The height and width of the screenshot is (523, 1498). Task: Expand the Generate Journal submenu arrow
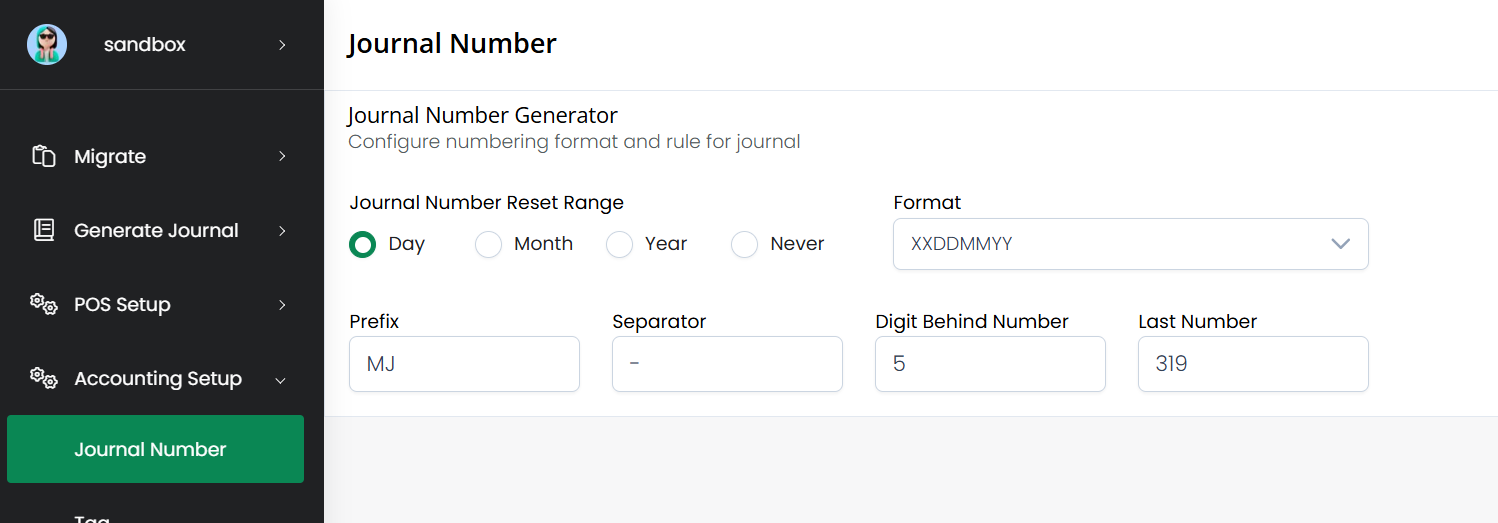point(282,231)
